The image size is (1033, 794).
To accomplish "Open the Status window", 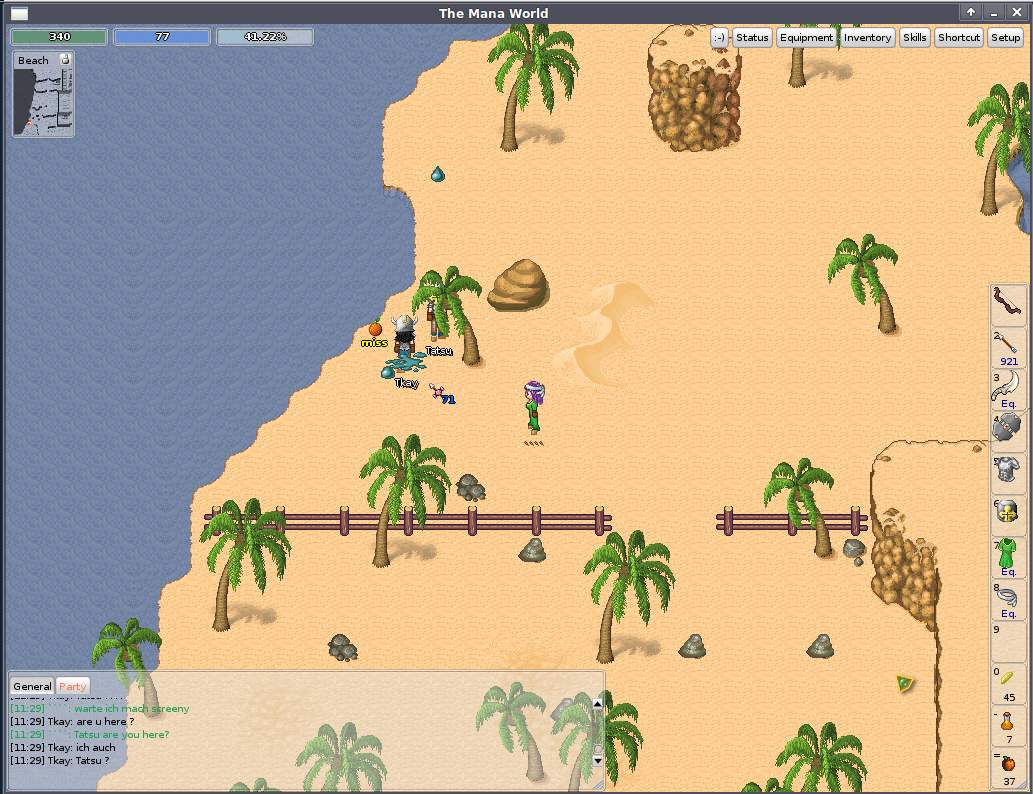I will [752, 38].
